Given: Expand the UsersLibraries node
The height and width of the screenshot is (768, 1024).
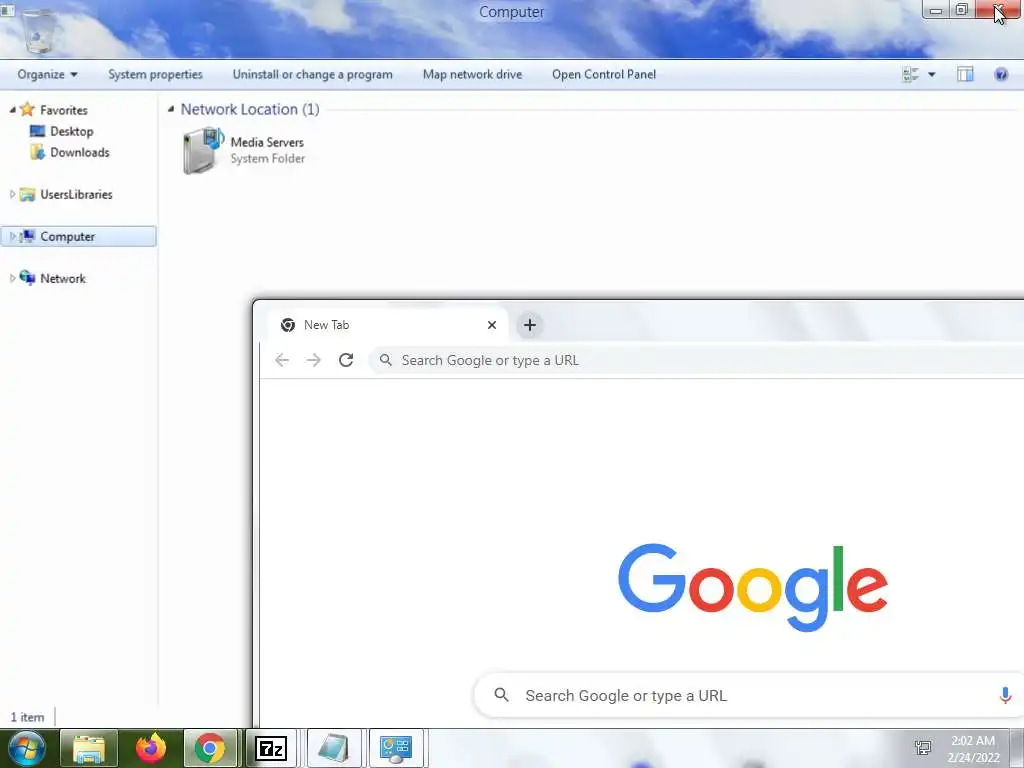Looking at the screenshot, I should pos(12,194).
